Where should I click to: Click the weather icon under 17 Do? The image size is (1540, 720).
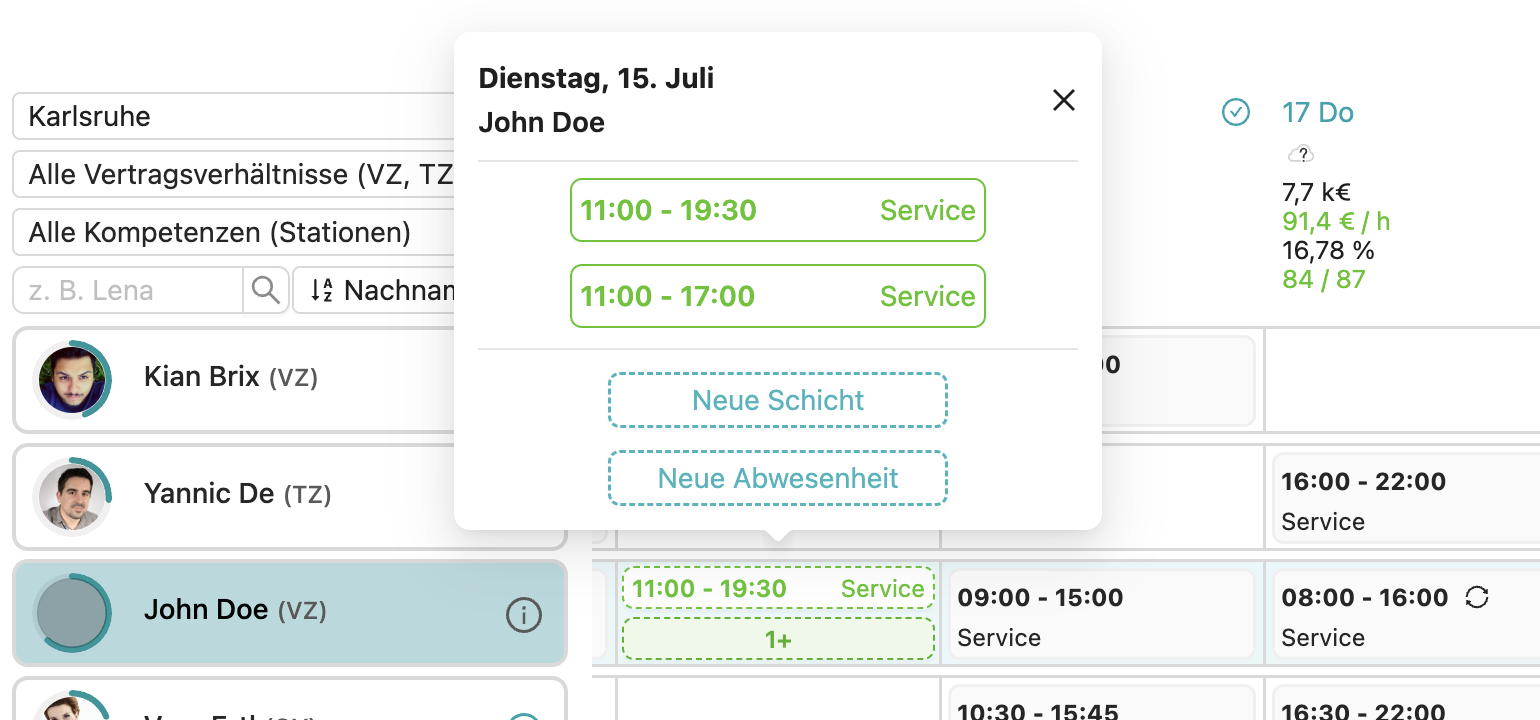click(1299, 154)
